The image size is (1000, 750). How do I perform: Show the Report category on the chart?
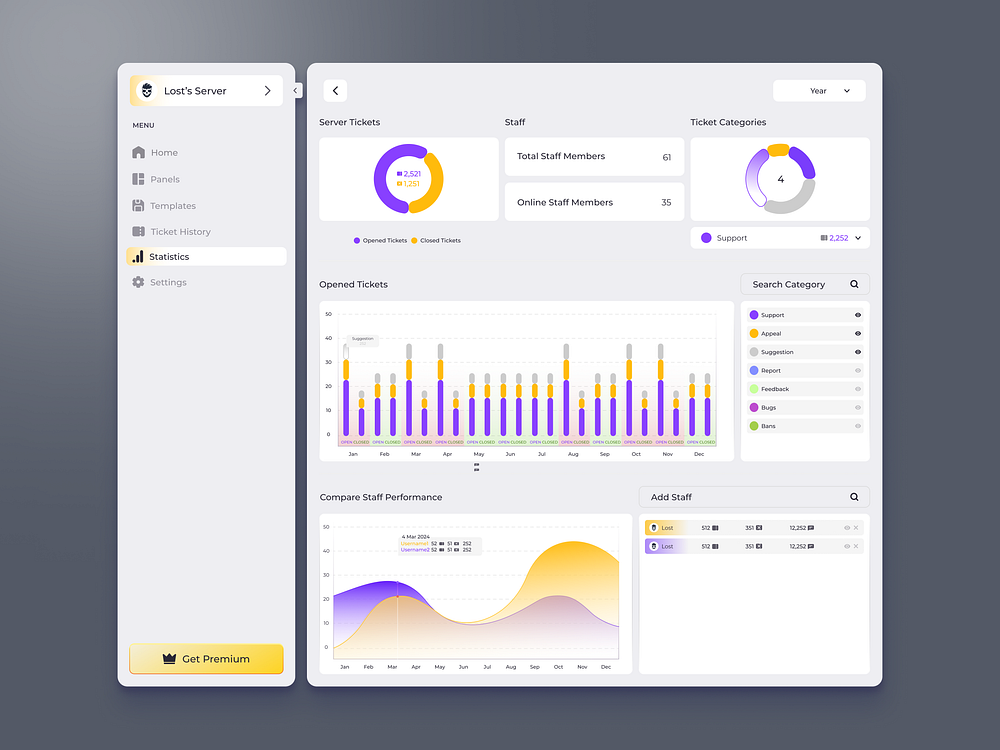(860, 370)
